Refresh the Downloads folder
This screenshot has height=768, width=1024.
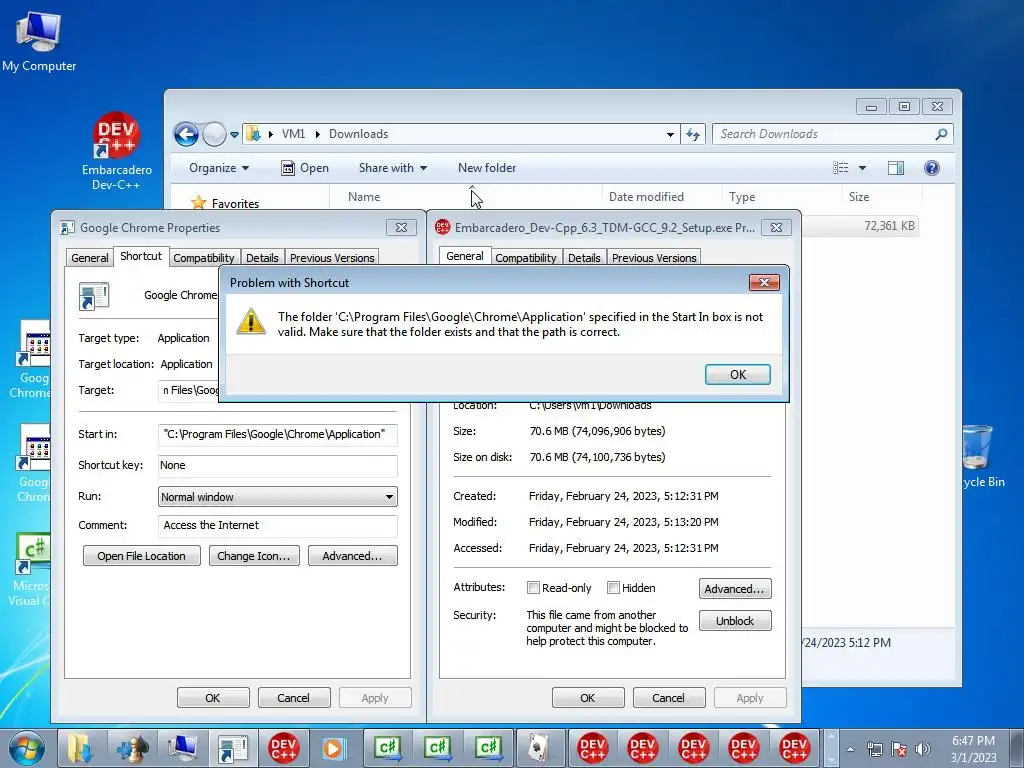(693, 135)
